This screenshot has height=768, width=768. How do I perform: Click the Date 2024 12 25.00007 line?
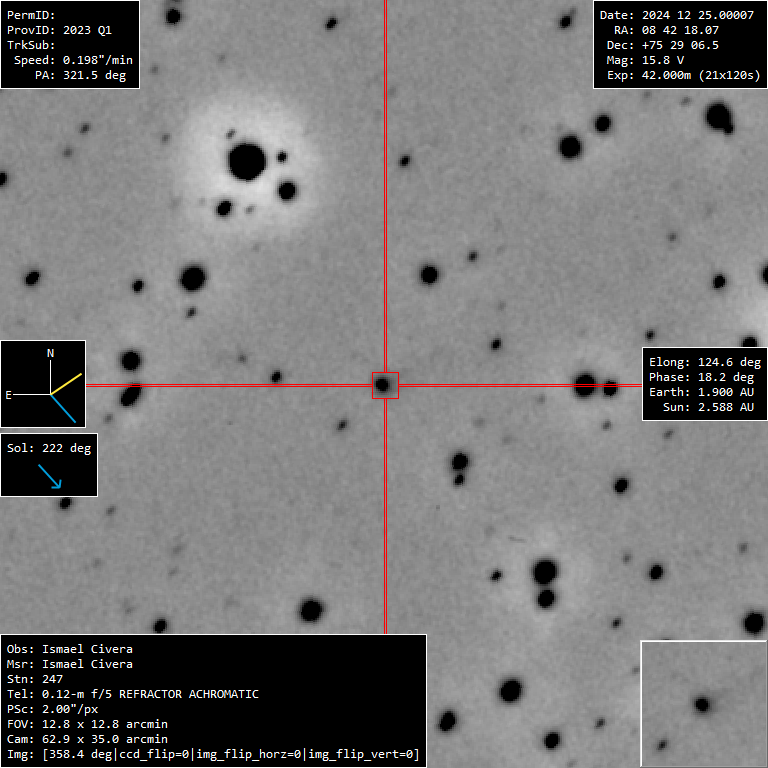pos(678,15)
